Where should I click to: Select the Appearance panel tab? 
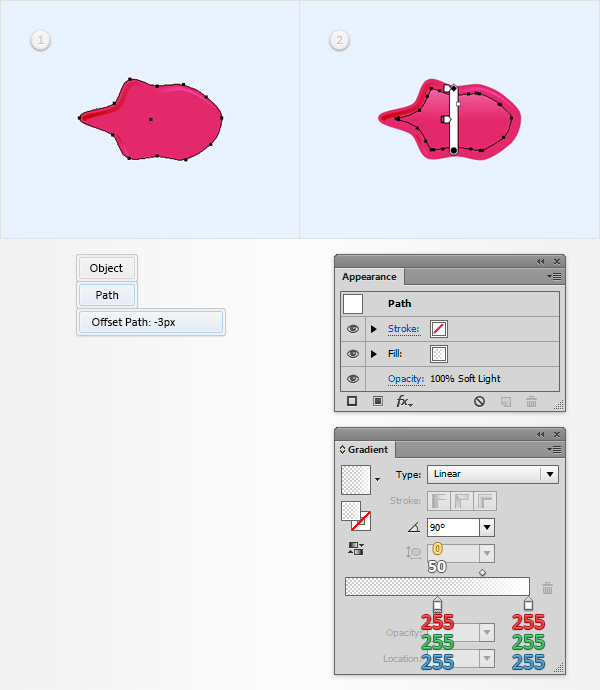pos(369,277)
